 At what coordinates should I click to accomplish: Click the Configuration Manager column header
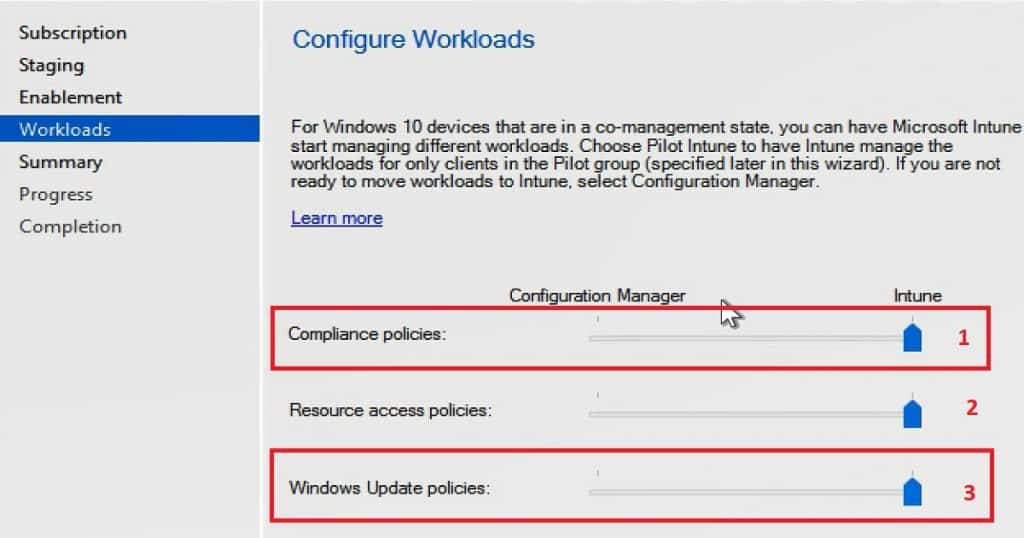coord(597,295)
